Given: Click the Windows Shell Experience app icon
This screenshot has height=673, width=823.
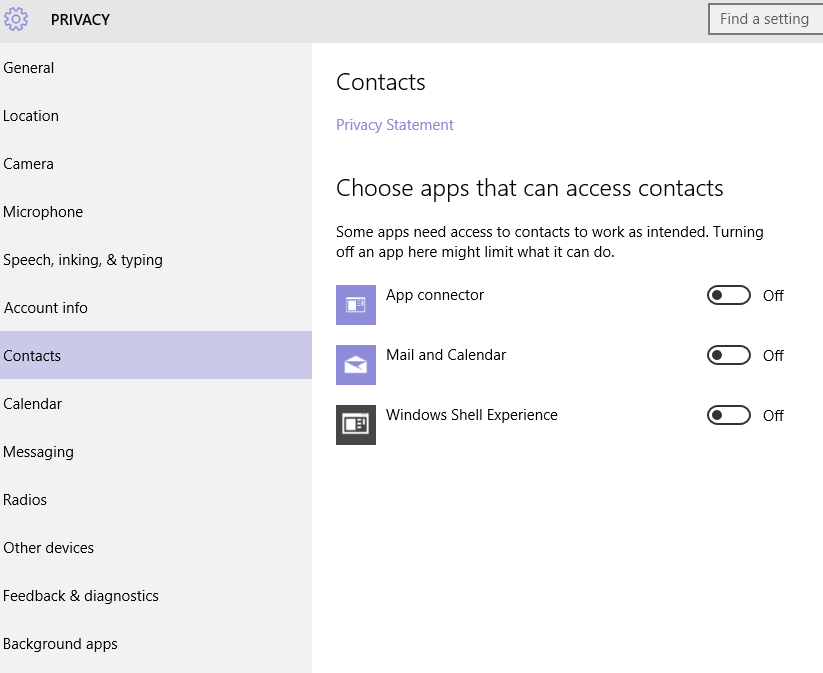Looking at the screenshot, I should [x=356, y=425].
